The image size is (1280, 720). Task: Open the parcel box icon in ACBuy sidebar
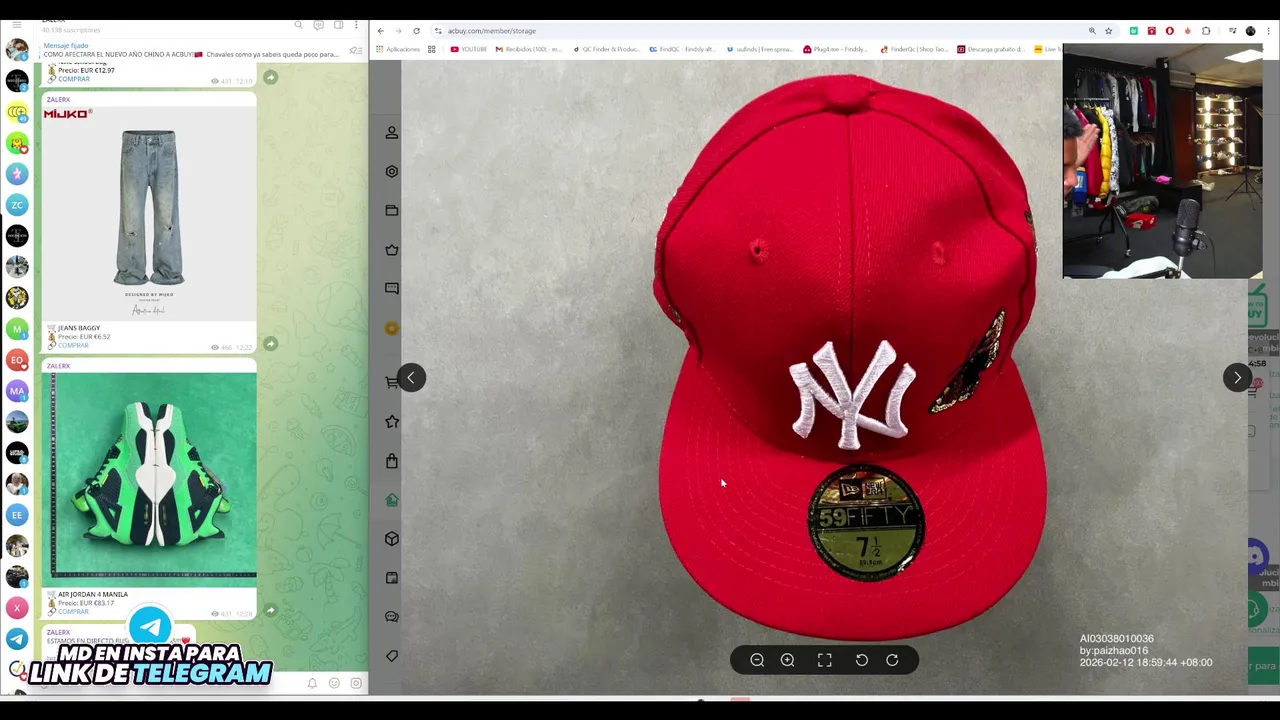pyautogui.click(x=392, y=539)
